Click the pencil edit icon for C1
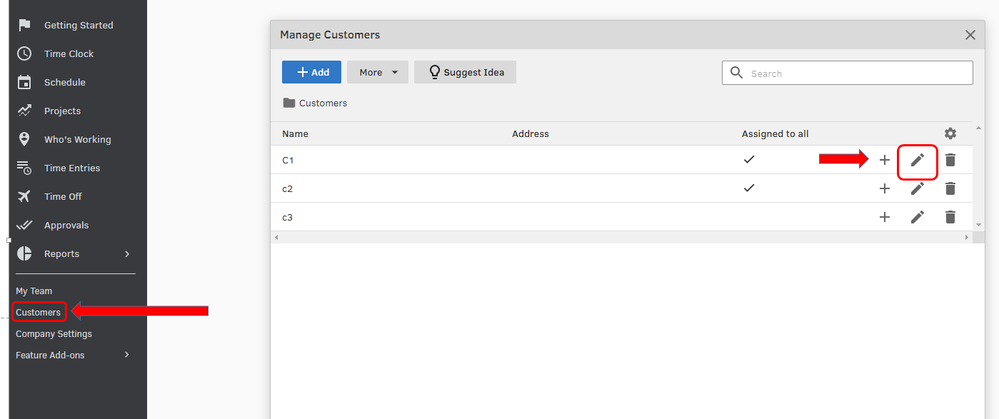 pyautogui.click(x=917, y=160)
